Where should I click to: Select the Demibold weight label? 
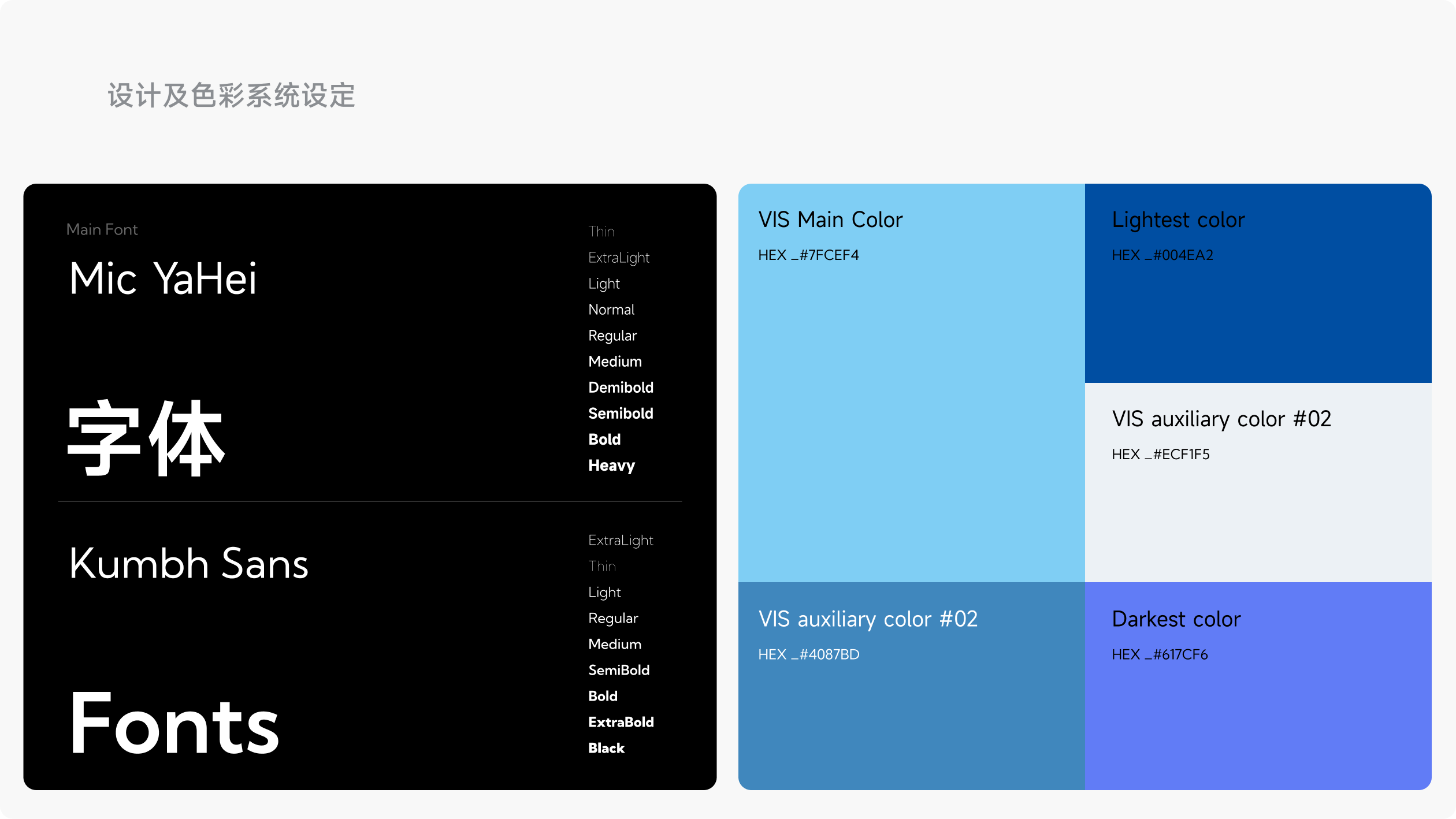pos(621,388)
